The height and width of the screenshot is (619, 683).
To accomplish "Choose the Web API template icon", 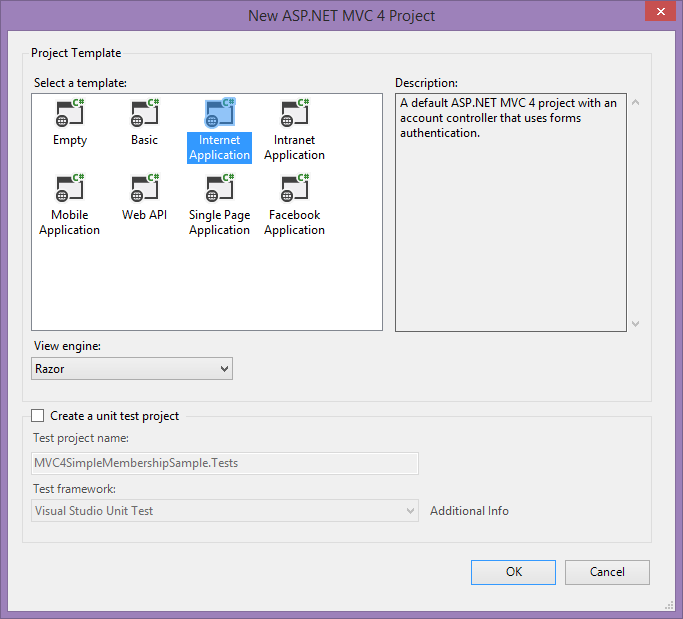I will (x=144, y=189).
